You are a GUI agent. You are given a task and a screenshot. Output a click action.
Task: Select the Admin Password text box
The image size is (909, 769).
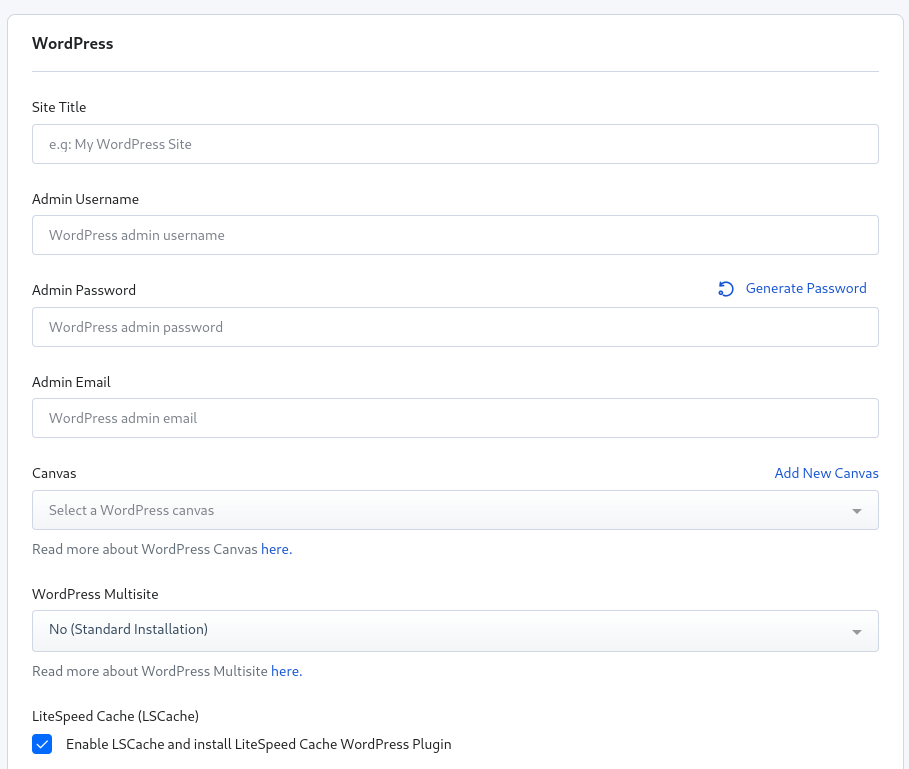(x=455, y=327)
